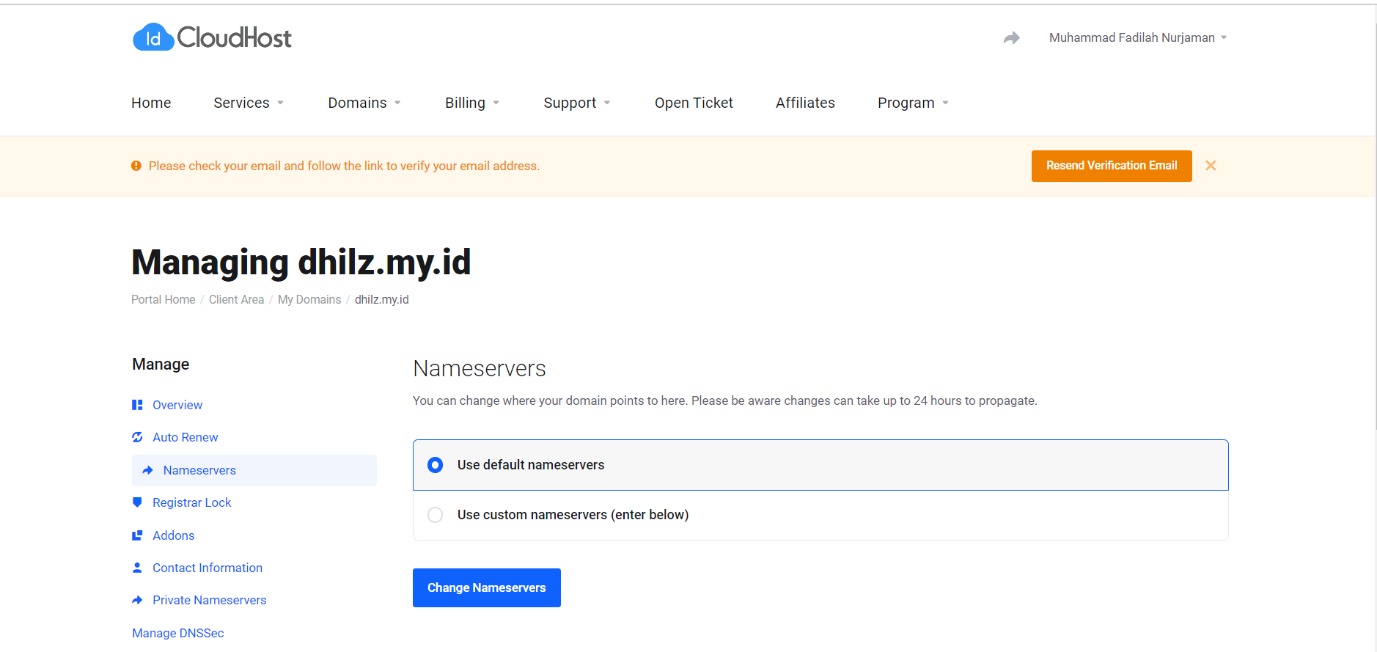Open the Affiliates page
The width and height of the screenshot is (1377, 652).
pos(805,103)
